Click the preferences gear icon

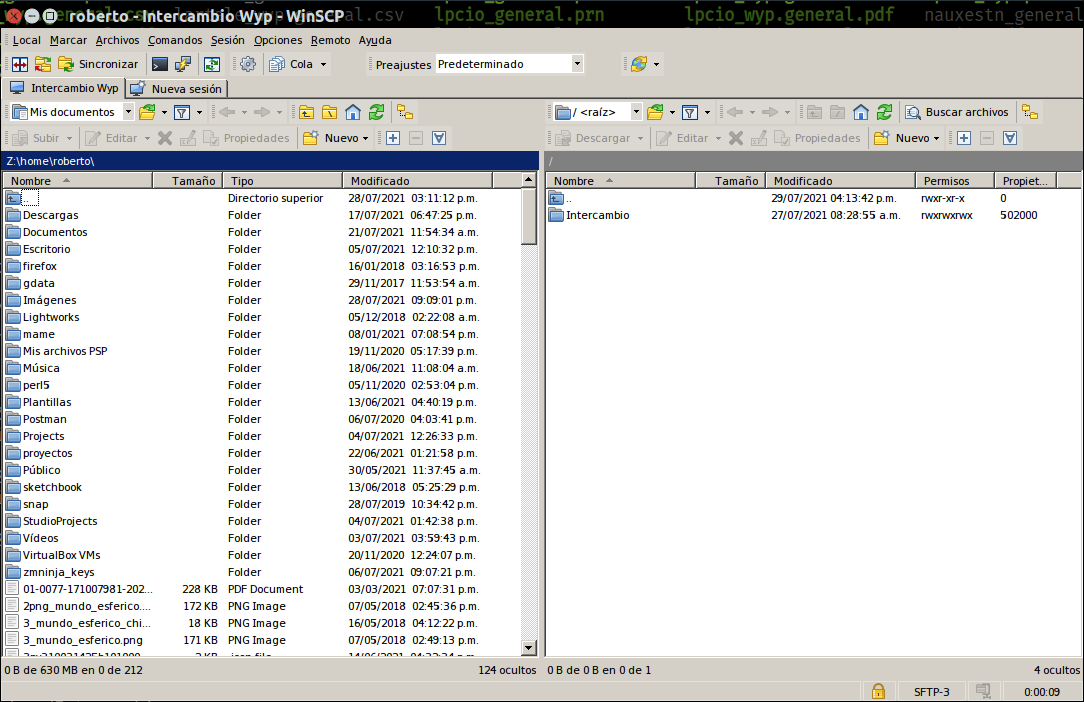pos(248,64)
